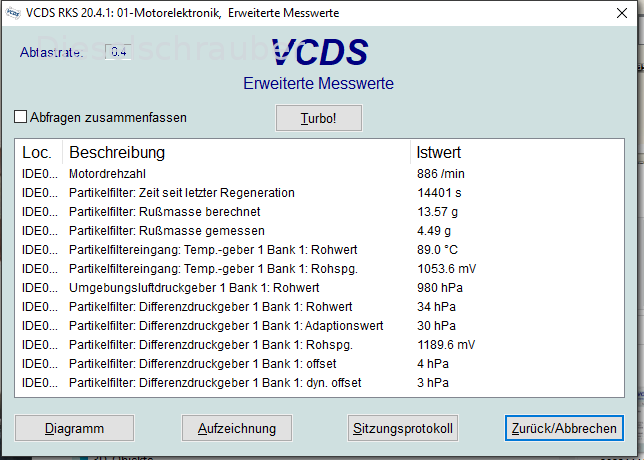The width and height of the screenshot is (644, 460).
Task: Click the VCDS app icon in title bar
Action: (13, 13)
